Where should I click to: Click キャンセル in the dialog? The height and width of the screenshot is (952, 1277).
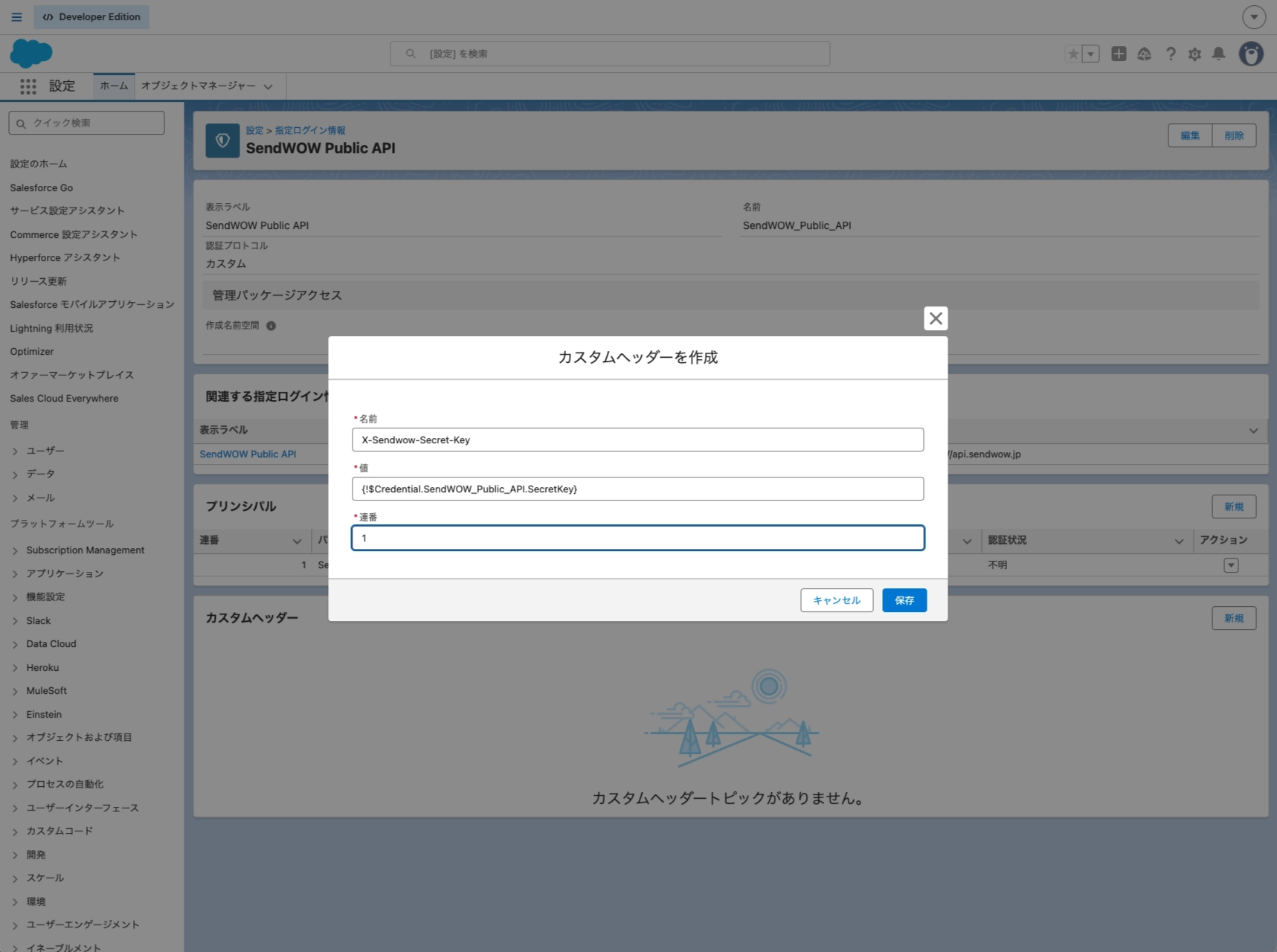tap(837, 600)
